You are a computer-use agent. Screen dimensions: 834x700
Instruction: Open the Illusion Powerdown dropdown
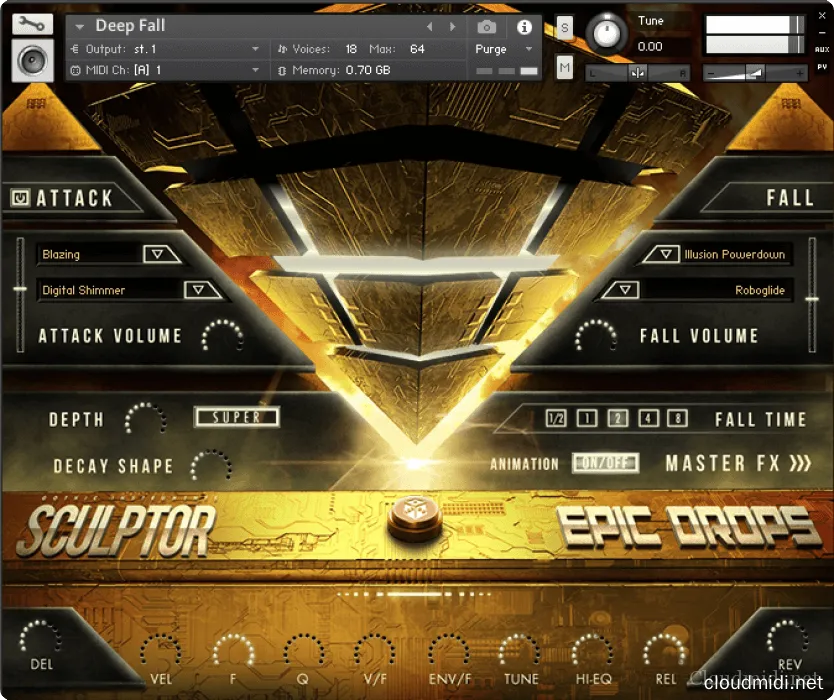coord(661,255)
